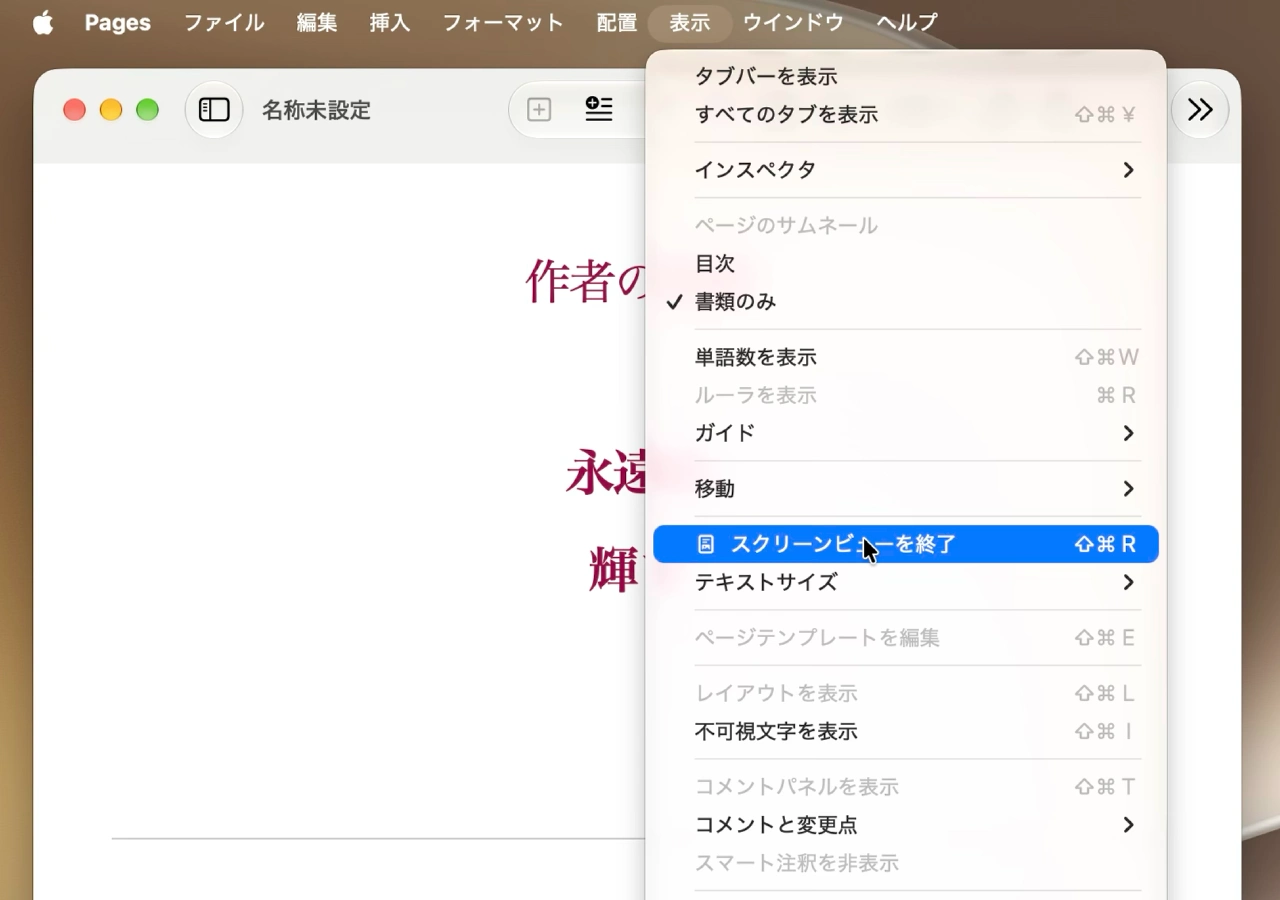The height and width of the screenshot is (900, 1280).
Task: Zoom the Pages window with green button
Action: 148,110
